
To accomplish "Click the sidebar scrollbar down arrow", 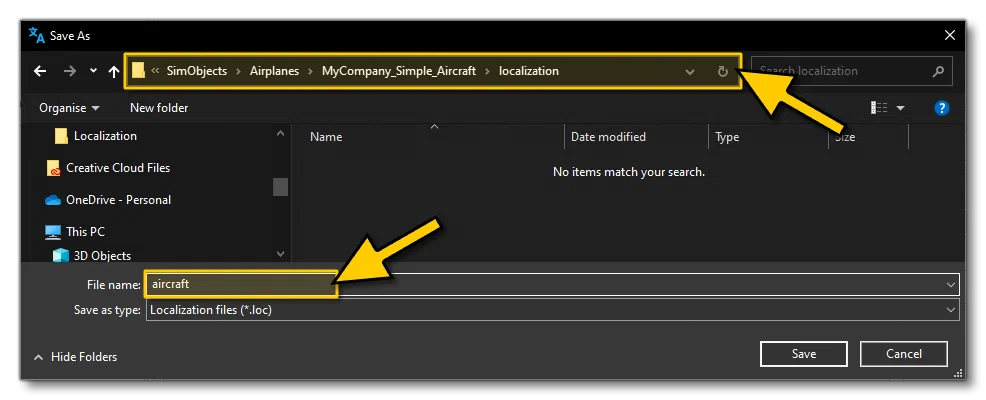I will 280,254.
